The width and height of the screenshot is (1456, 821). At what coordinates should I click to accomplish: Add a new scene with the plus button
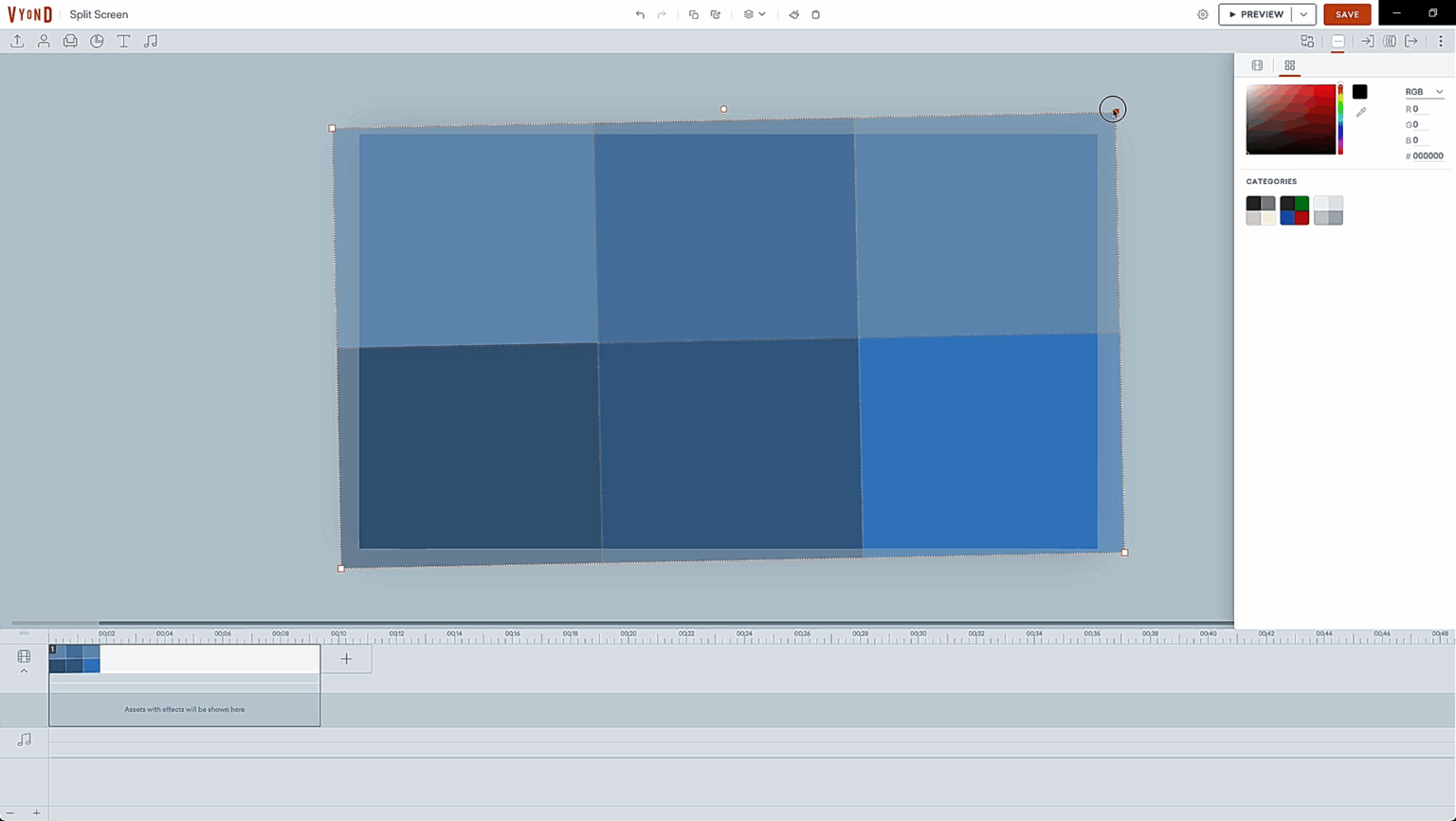click(347, 658)
